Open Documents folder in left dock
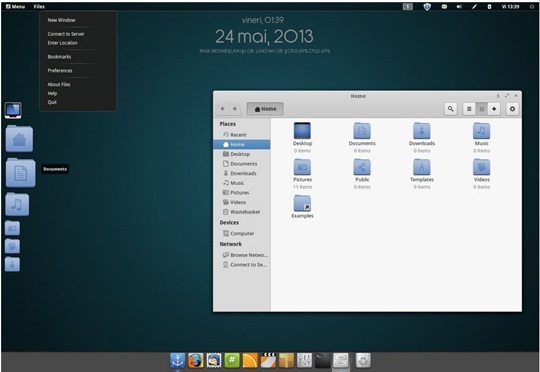The image size is (540, 372). point(20,173)
